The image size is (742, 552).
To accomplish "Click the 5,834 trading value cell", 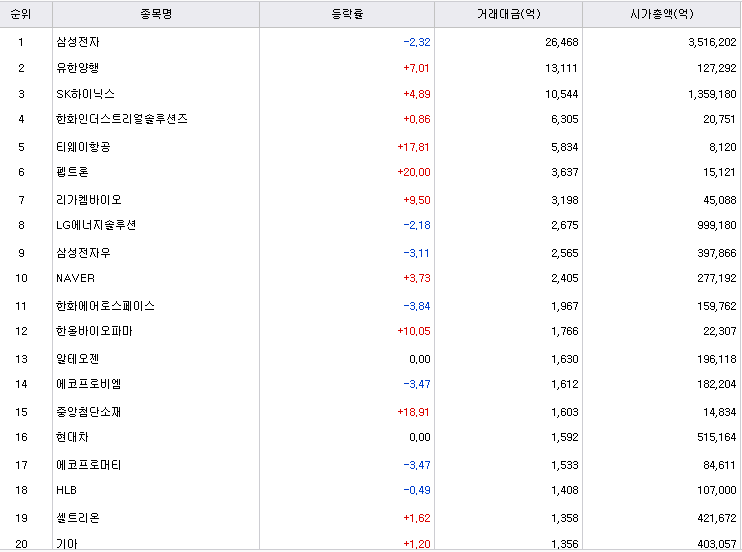I will pos(565,147).
